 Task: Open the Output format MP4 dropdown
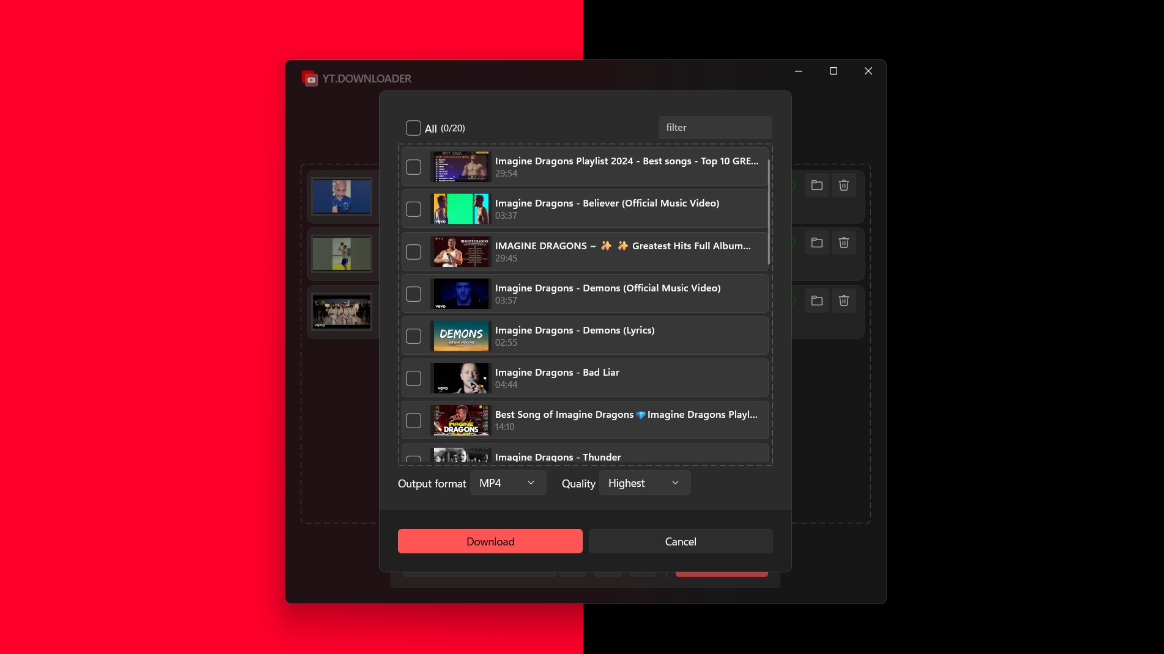coord(508,483)
